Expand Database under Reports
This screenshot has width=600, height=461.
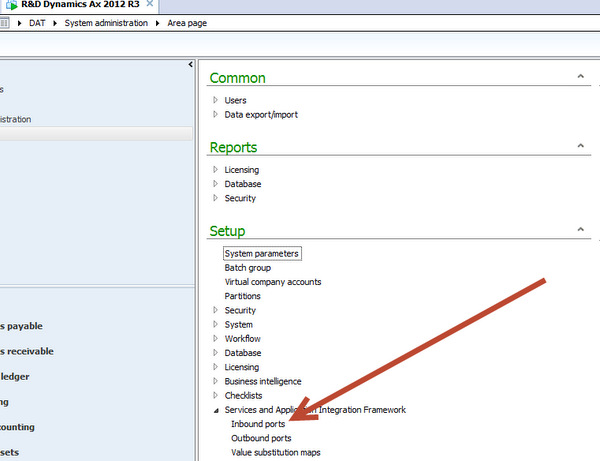[x=215, y=184]
